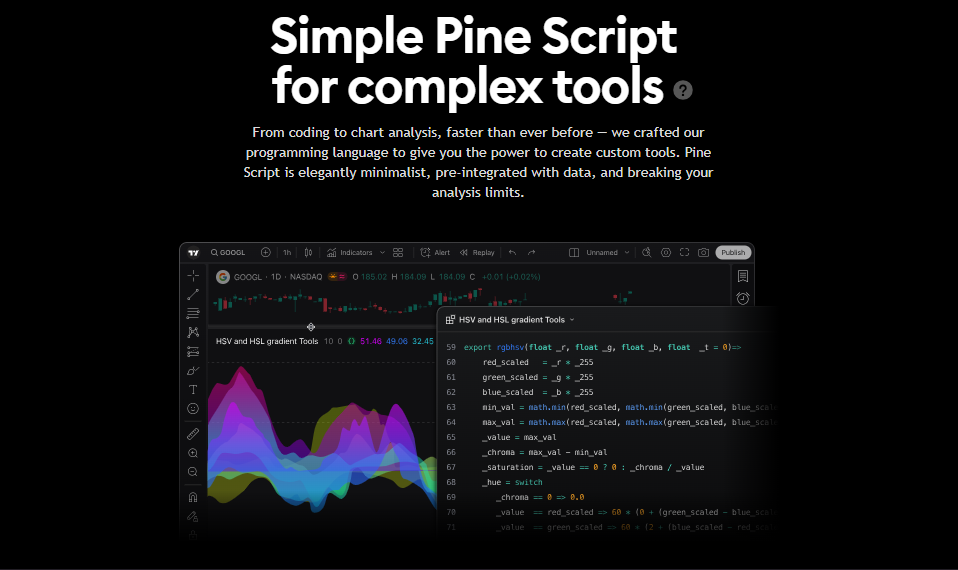Open the help question mark beside heading
The image size is (958, 570).
(682, 90)
